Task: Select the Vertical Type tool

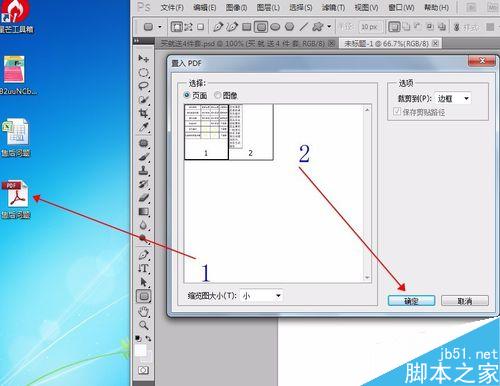Action: (143, 269)
